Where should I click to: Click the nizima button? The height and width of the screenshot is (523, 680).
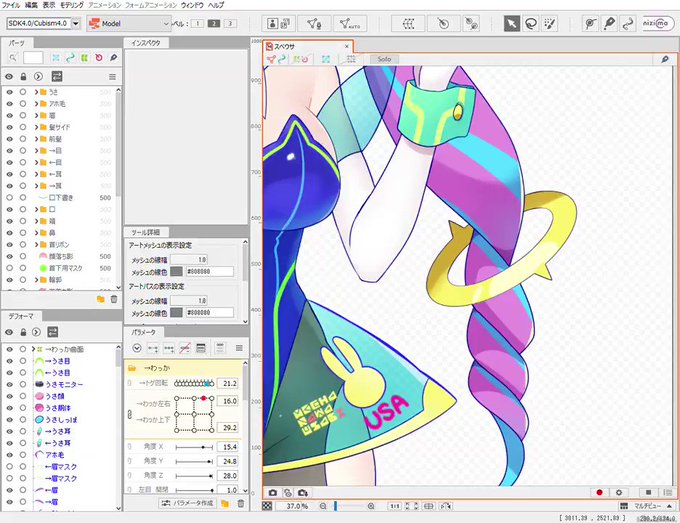[656, 23]
